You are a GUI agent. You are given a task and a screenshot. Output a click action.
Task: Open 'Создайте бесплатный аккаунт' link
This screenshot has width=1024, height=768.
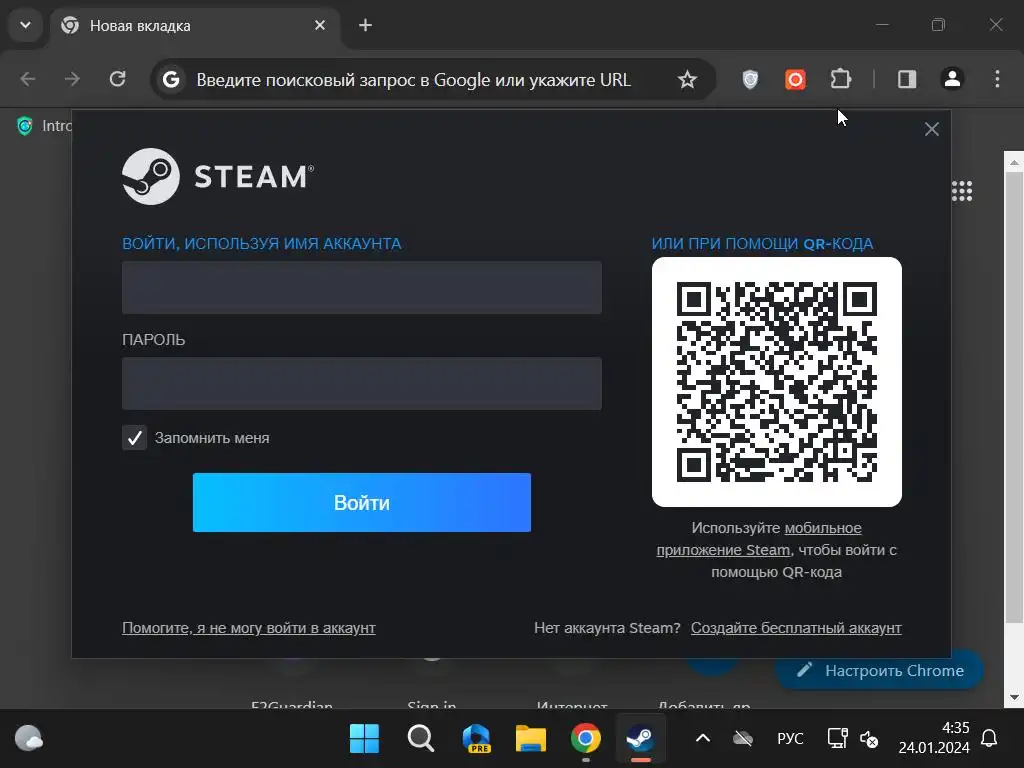(x=796, y=628)
